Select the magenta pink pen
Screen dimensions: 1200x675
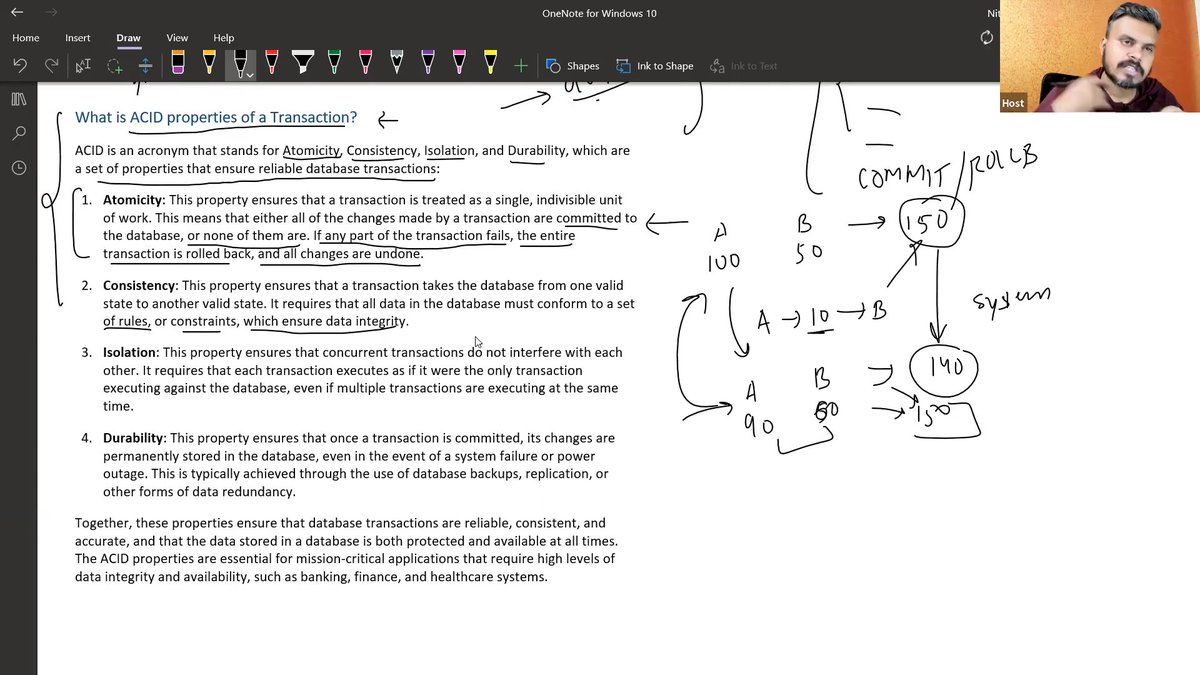point(459,64)
